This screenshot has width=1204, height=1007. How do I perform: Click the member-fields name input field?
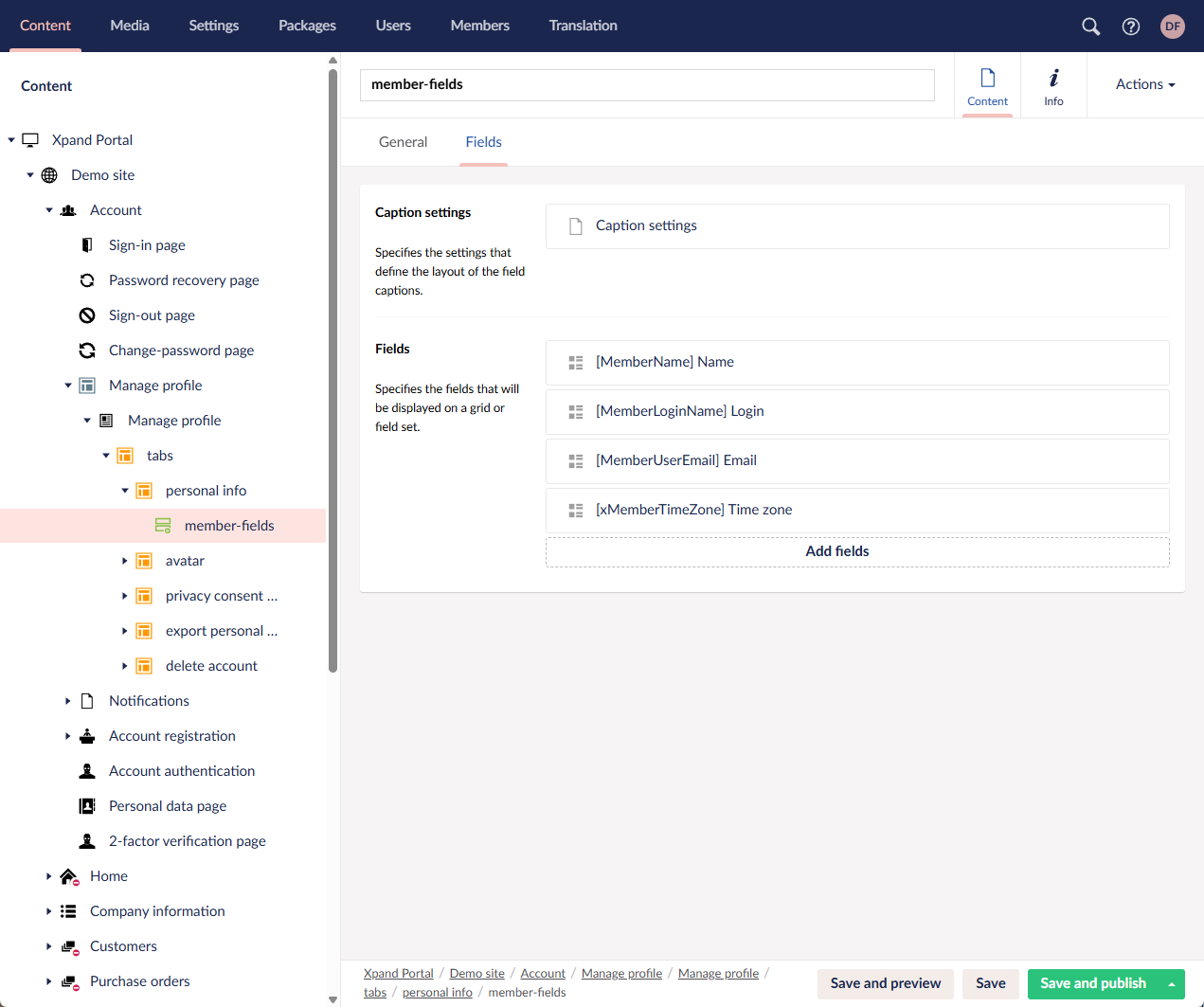coord(646,84)
